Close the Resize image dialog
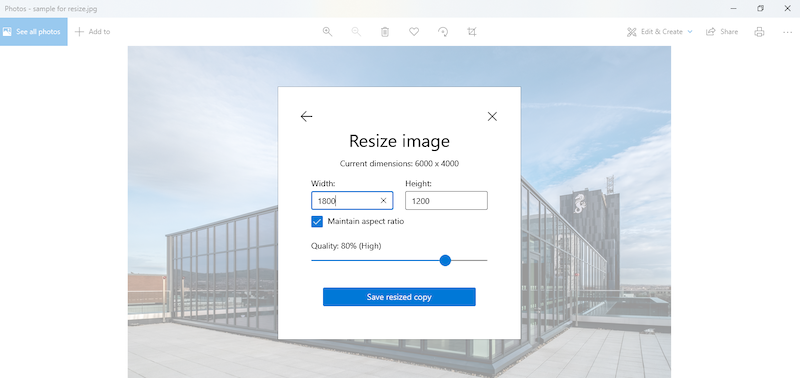 [492, 116]
